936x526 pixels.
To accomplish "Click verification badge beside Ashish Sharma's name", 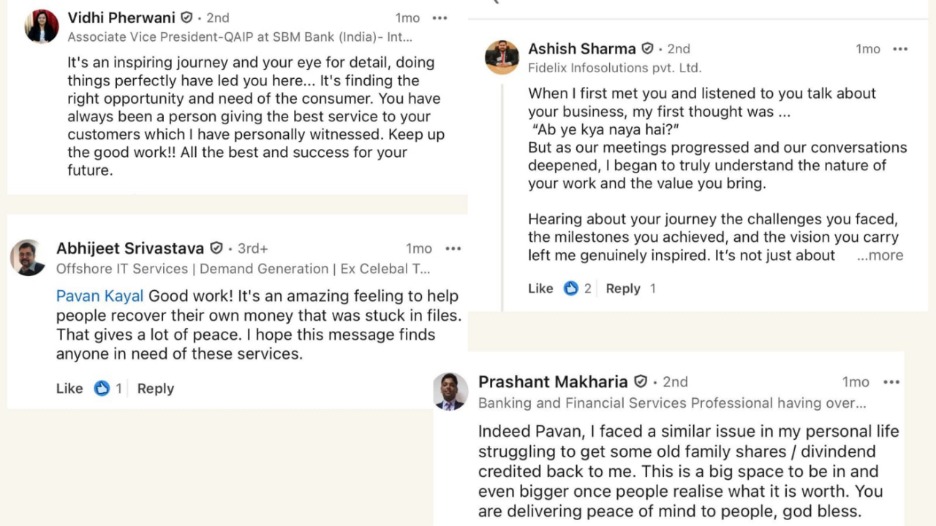I will click(647, 49).
